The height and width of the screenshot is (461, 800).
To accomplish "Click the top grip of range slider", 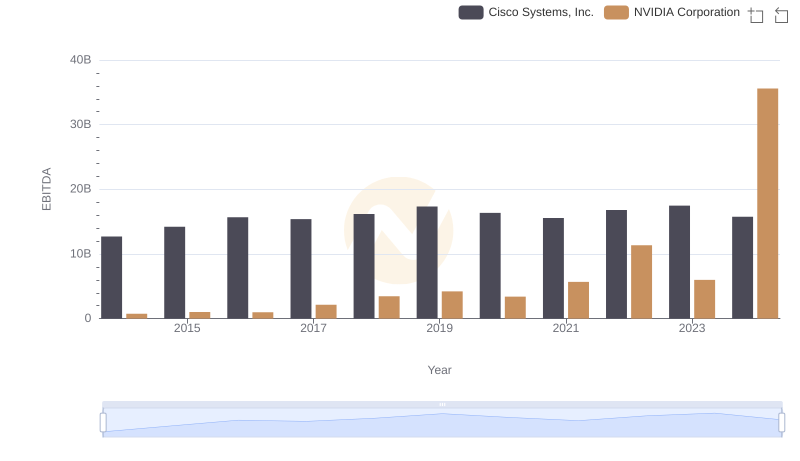I will 442,404.
